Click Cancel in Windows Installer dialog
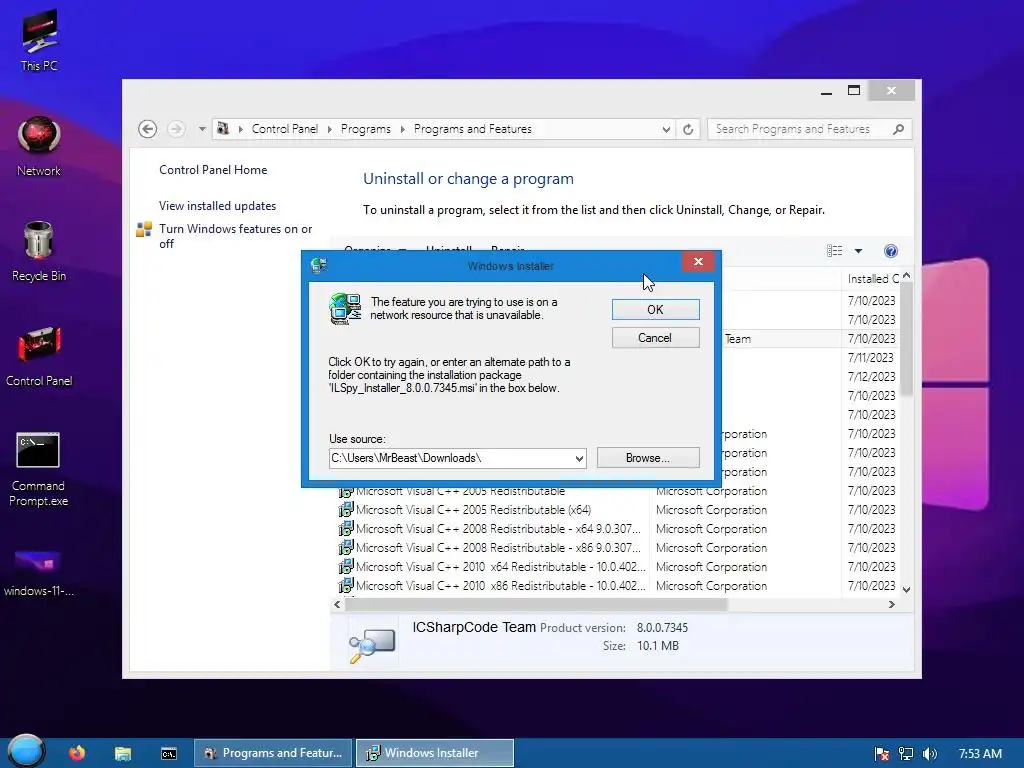Viewport: 1024px width, 768px height. pos(655,338)
